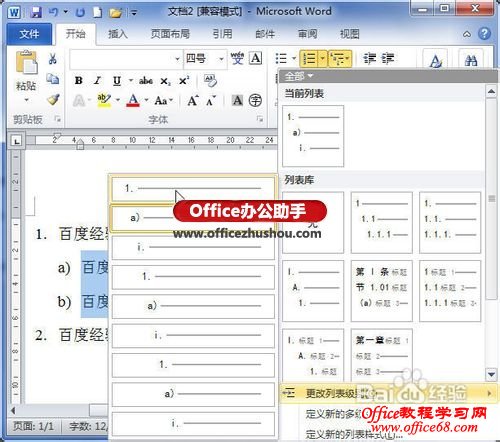Toggle strikethrough abc button
The height and width of the screenshot is (442, 500).
(146, 80)
